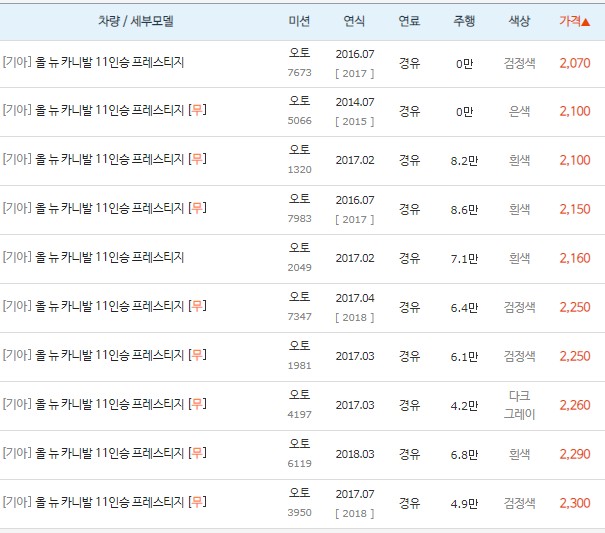Click the number 3950 under 오토
This screenshot has width=605, height=533.
click(299, 513)
